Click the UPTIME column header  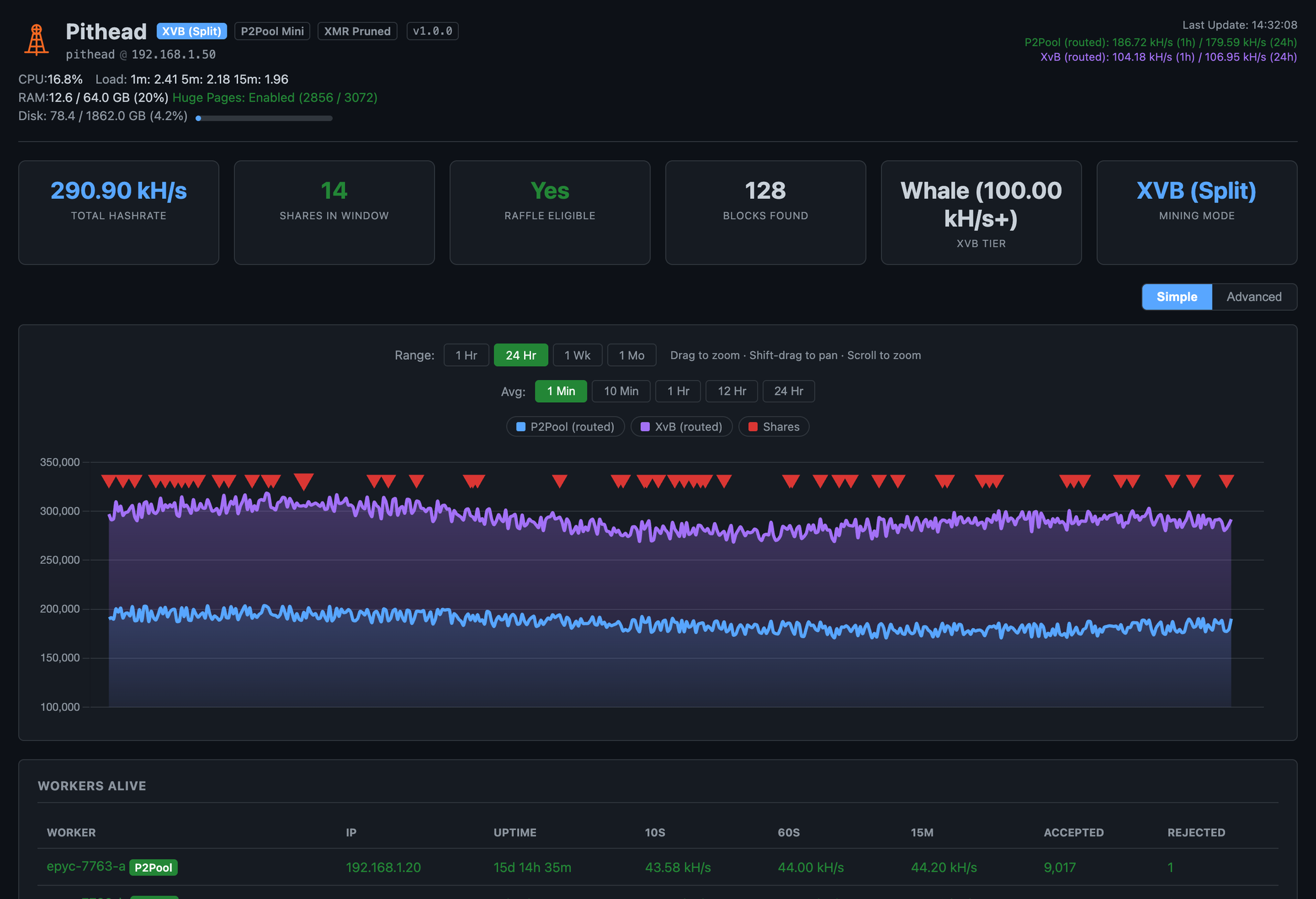coord(515,832)
